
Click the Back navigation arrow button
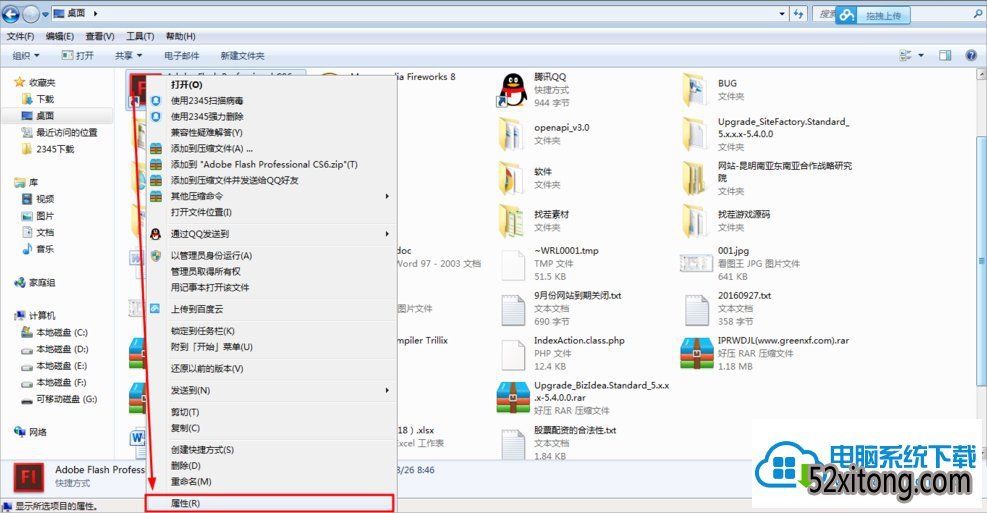[11, 13]
